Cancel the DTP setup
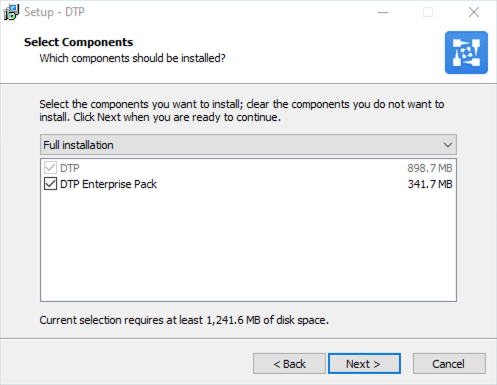 pos(449,363)
